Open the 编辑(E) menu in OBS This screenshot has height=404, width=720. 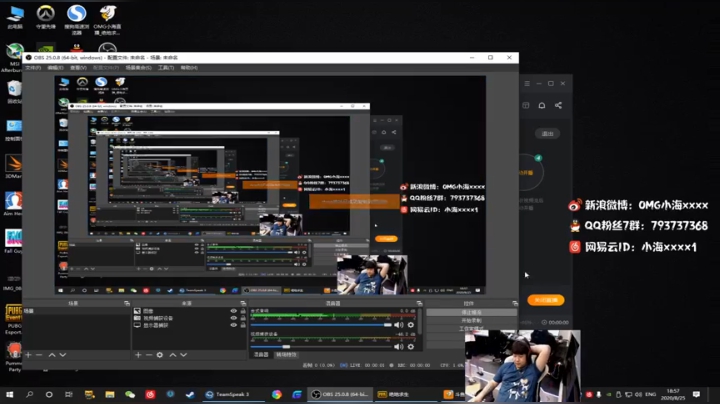coord(56,67)
